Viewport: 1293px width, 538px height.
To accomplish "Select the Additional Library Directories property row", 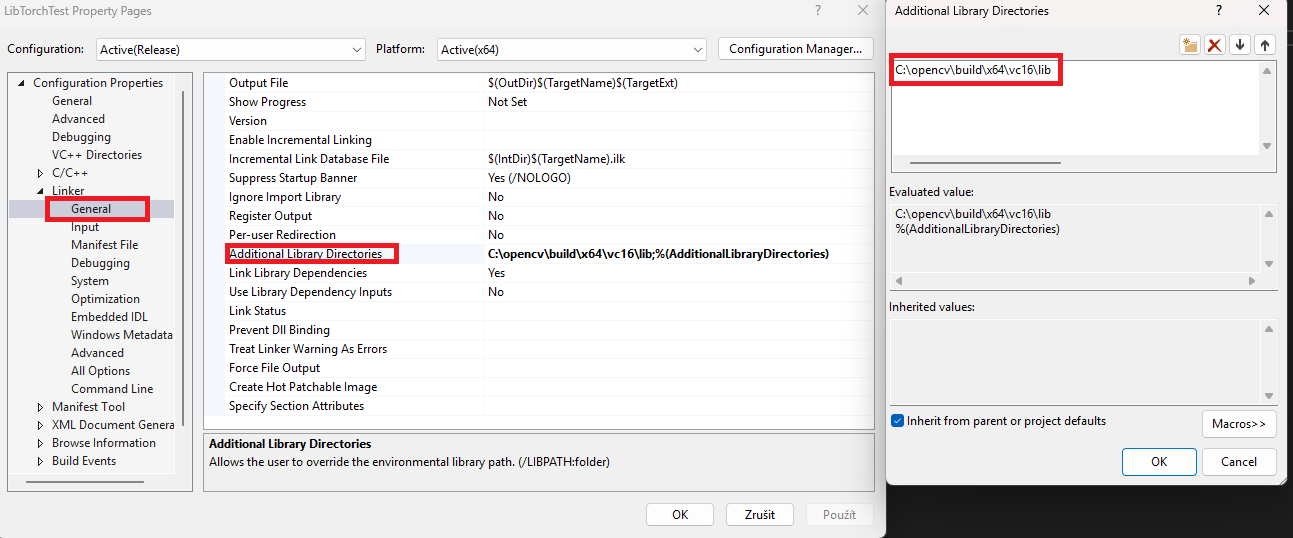I will click(x=539, y=254).
